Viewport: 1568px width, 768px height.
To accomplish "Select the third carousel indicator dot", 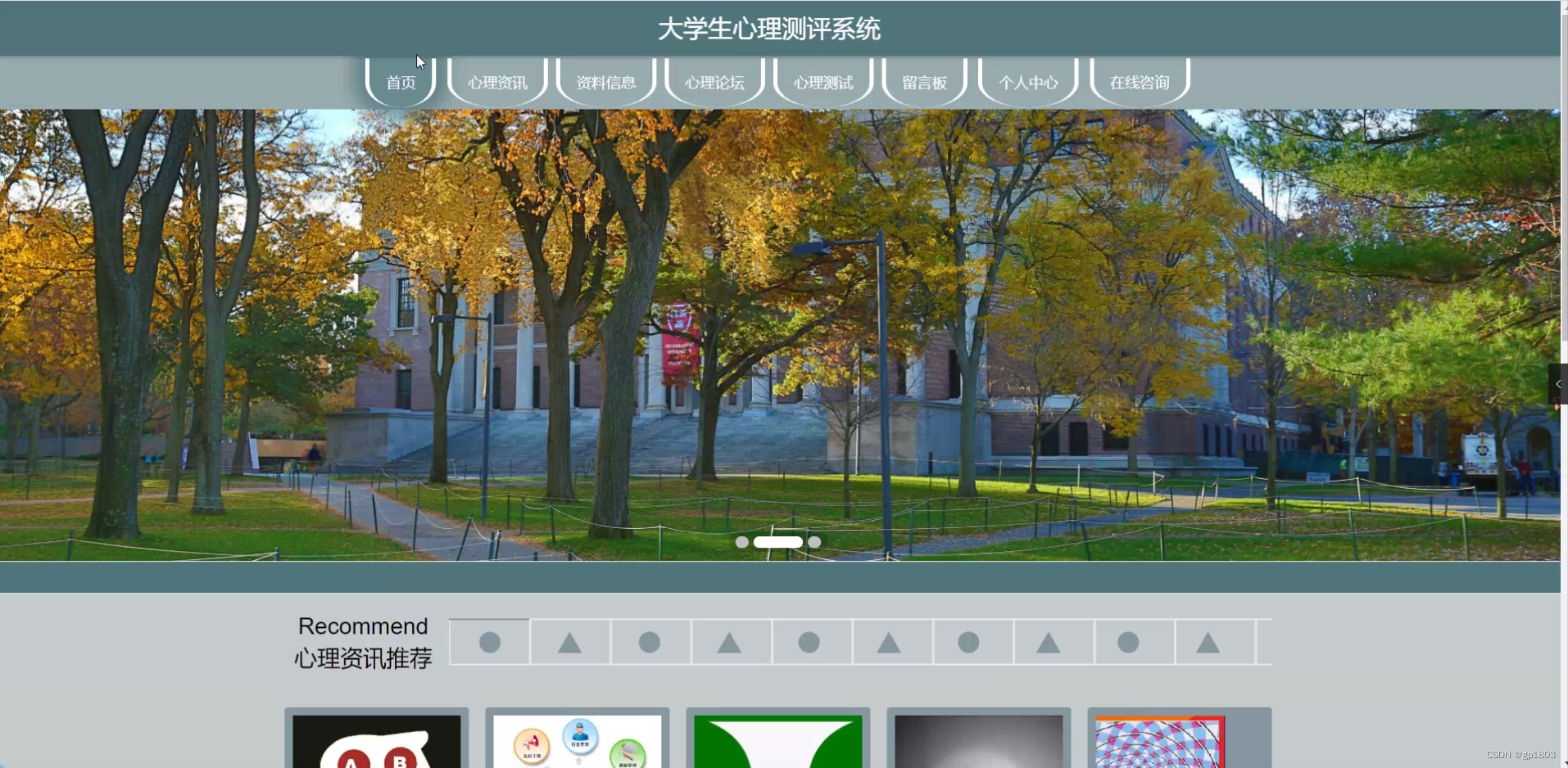I will click(x=814, y=542).
